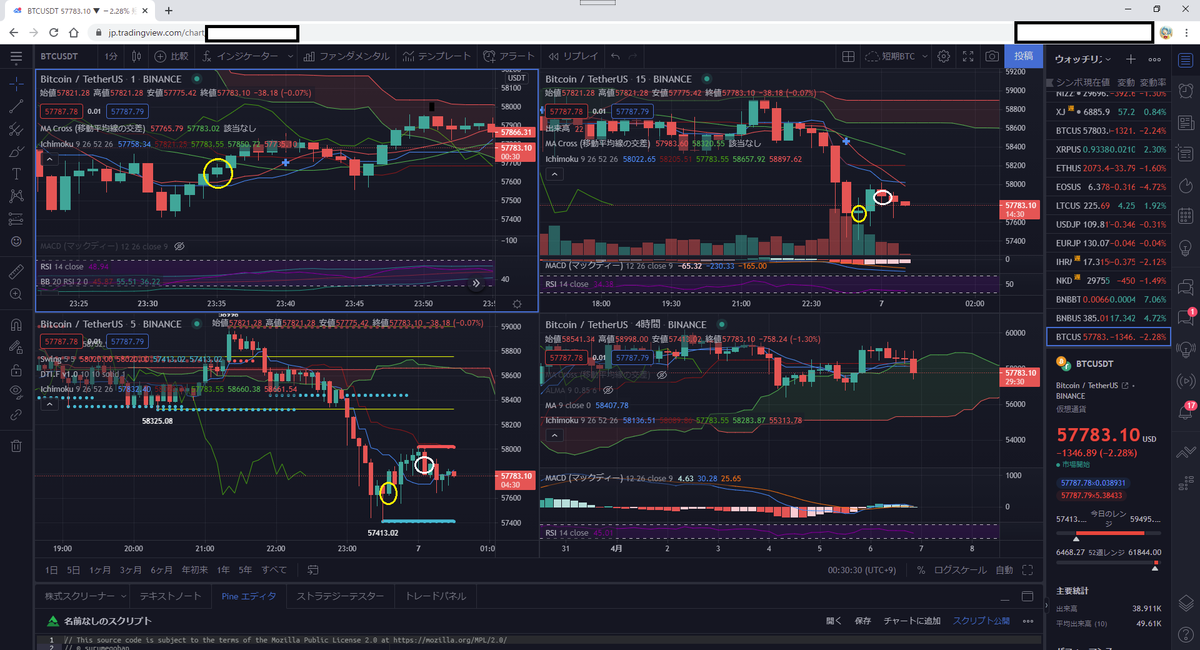Toggle hide all drawings eye icon
The width and height of the screenshot is (1200, 650).
tap(16, 392)
